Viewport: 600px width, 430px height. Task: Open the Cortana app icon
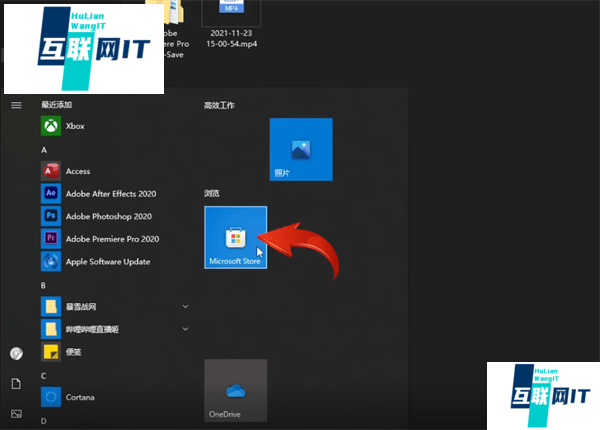[x=51, y=397]
